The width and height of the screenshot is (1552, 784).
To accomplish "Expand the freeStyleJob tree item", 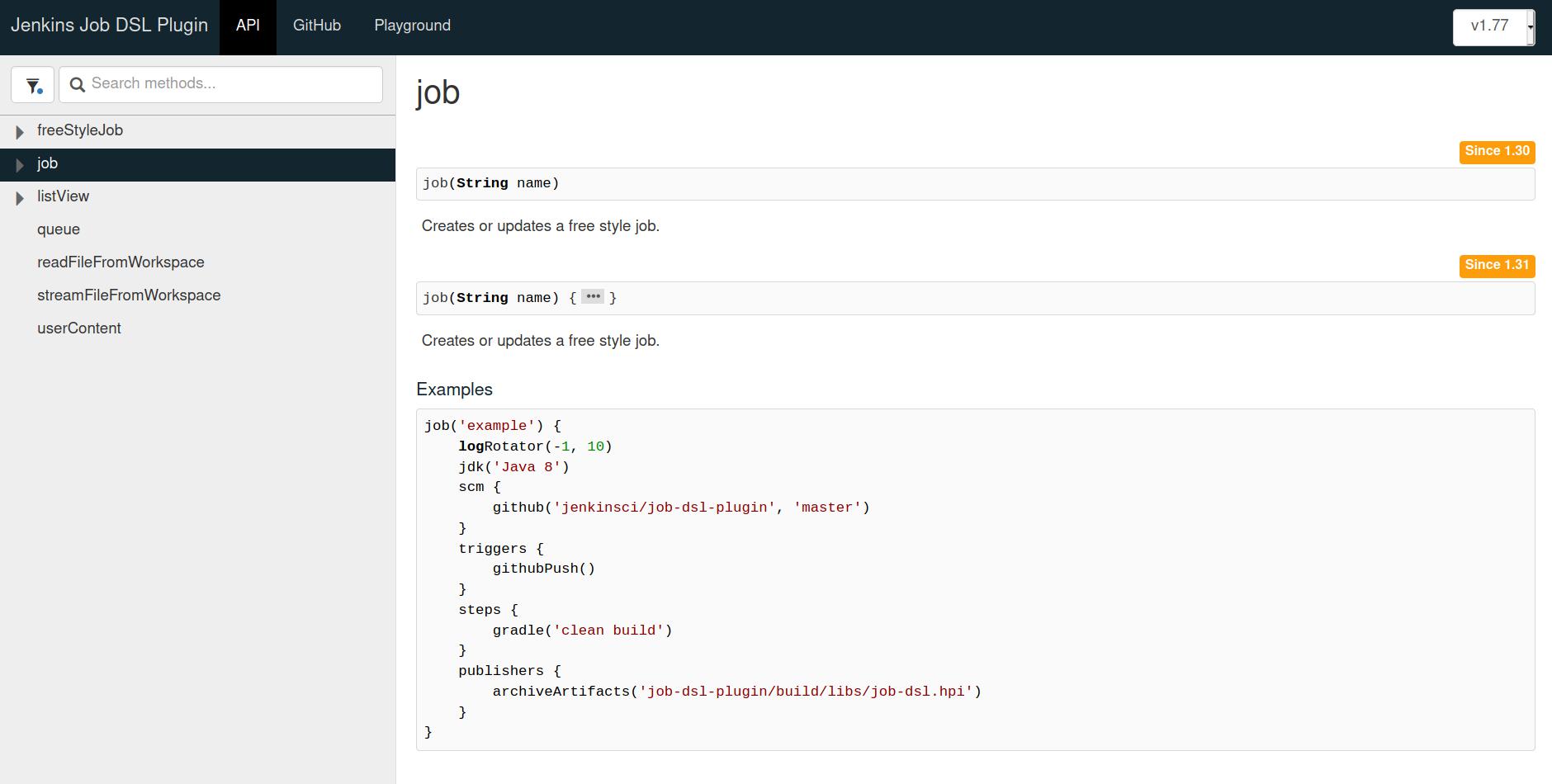I will [x=80, y=130].
